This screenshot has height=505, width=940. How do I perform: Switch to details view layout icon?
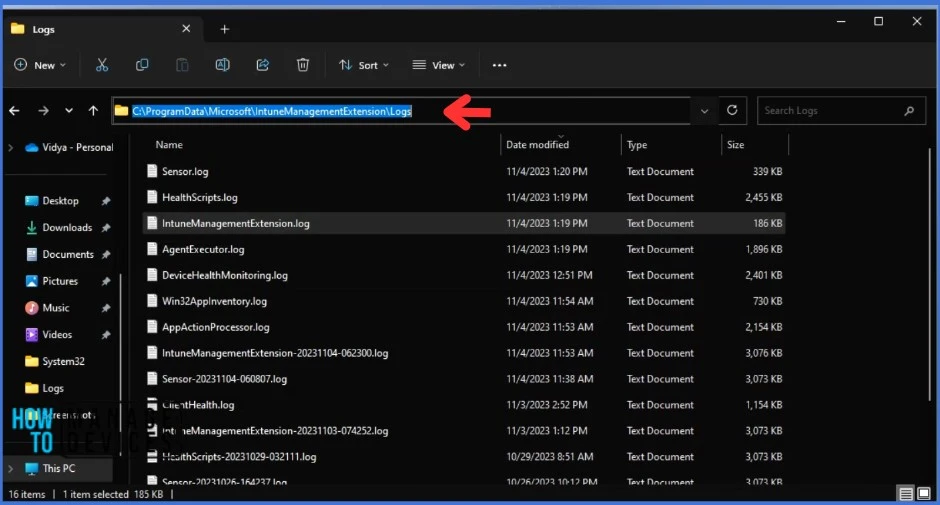pos(906,494)
